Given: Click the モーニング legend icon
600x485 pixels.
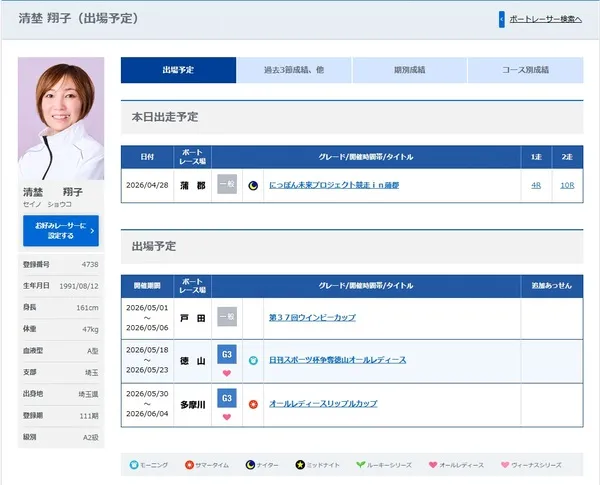Looking at the screenshot, I should click(x=134, y=465).
